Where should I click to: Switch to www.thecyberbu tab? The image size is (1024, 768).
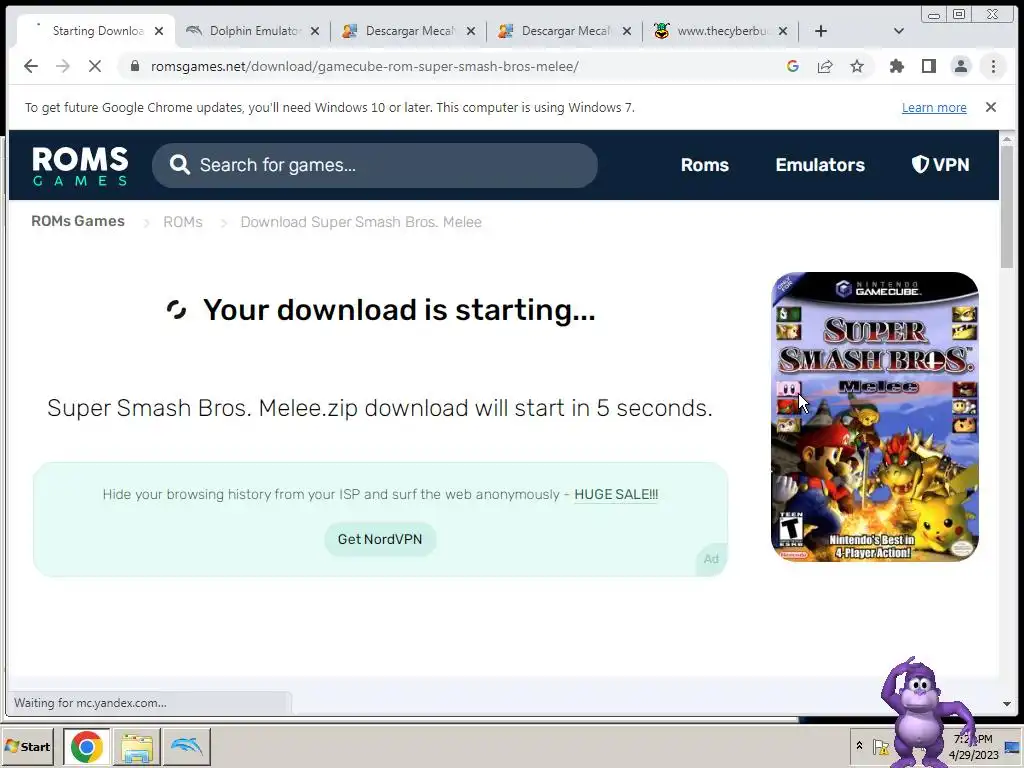(x=721, y=31)
